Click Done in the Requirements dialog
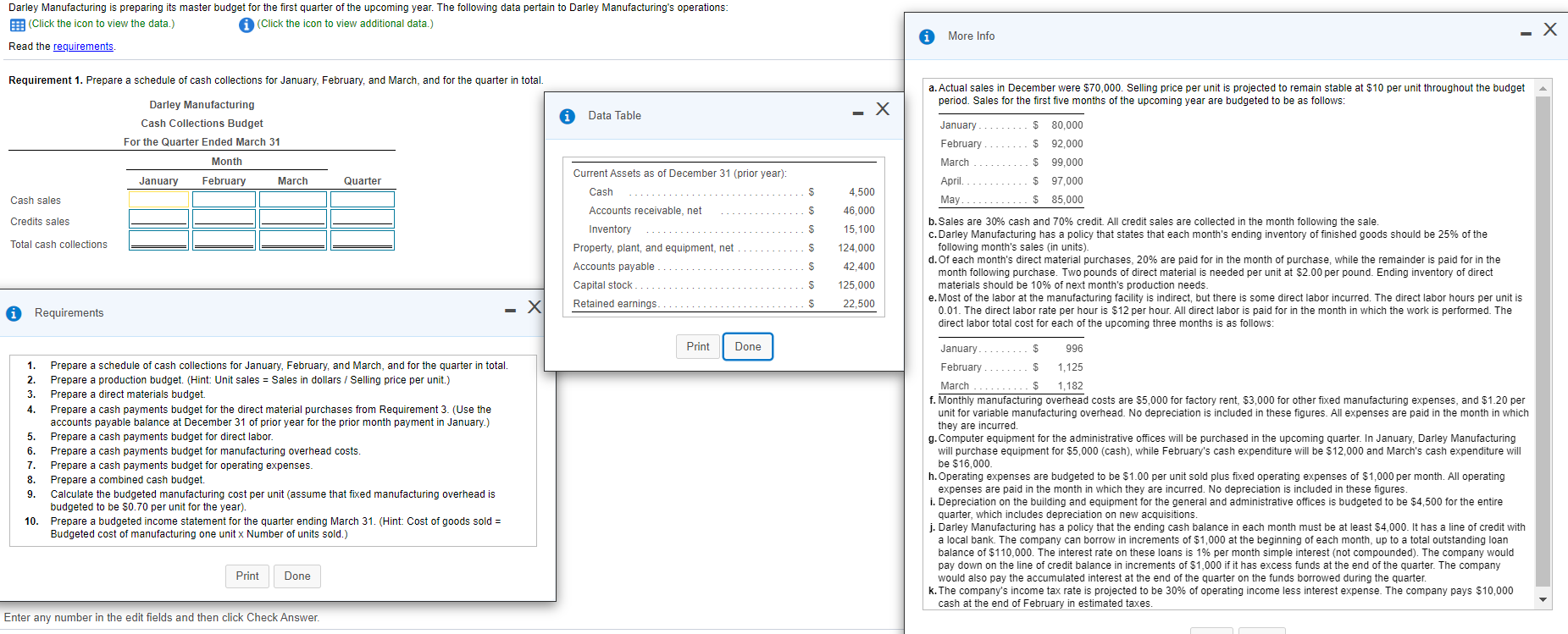1568x634 pixels. tap(297, 576)
